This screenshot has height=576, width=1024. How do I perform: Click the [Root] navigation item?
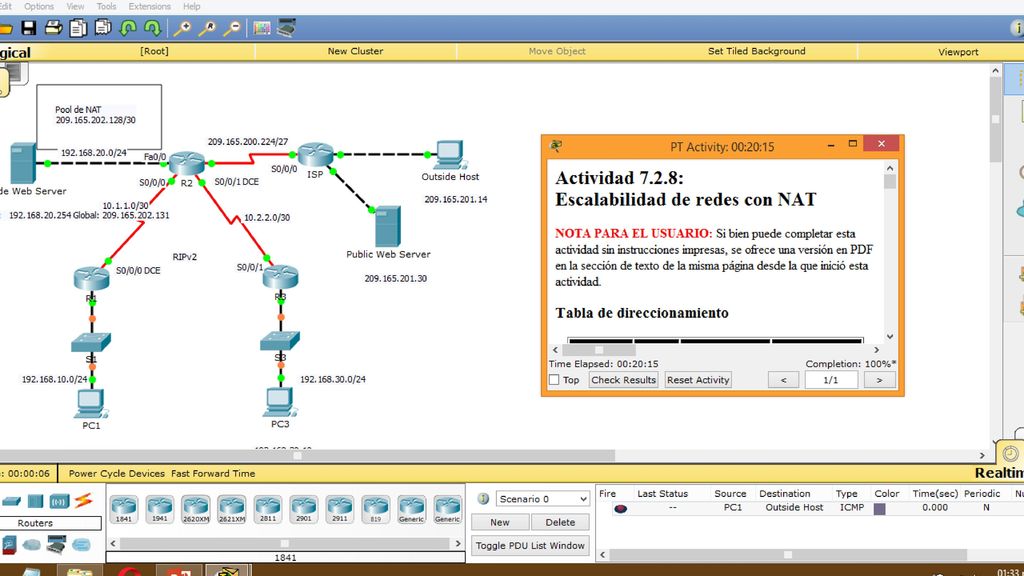(x=154, y=51)
